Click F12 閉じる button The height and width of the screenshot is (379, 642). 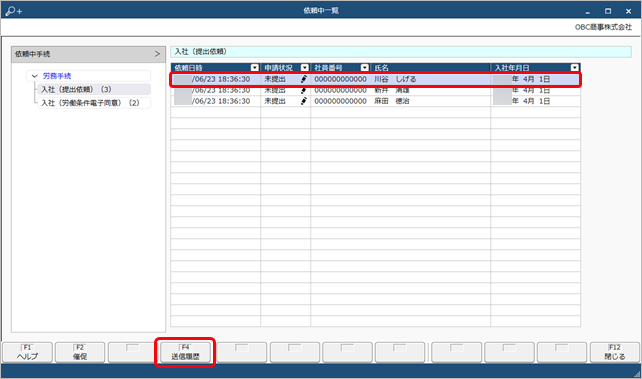[x=615, y=352]
